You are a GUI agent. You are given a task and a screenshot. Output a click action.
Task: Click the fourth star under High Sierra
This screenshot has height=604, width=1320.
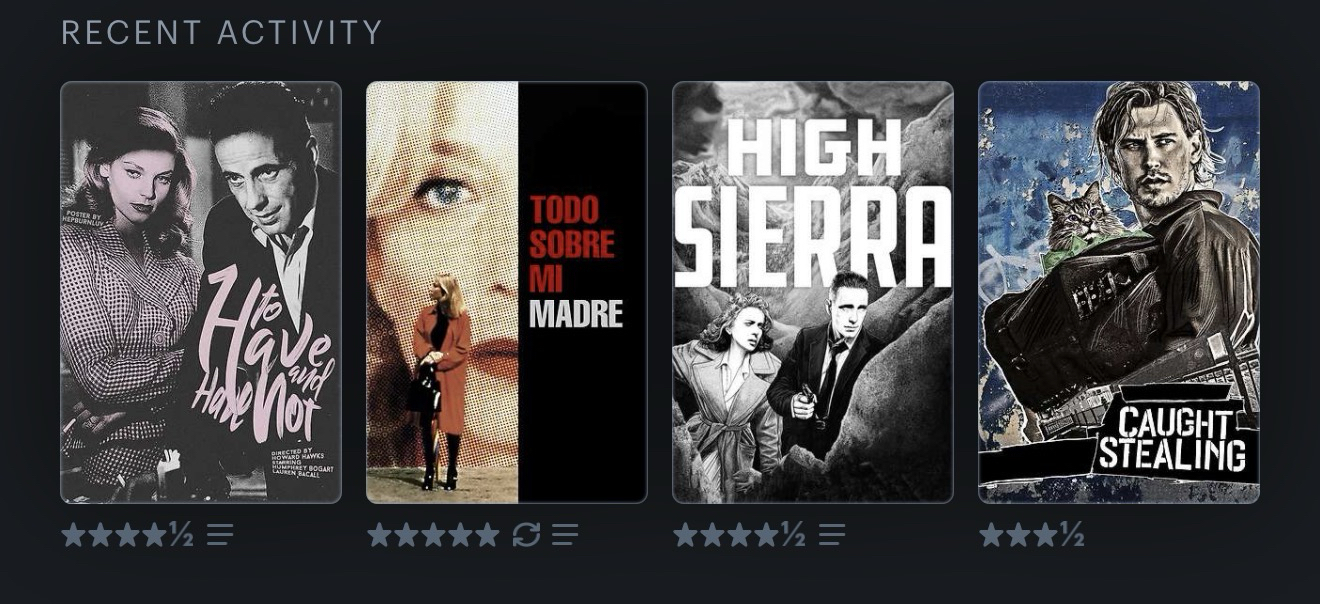click(x=766, y=535)
